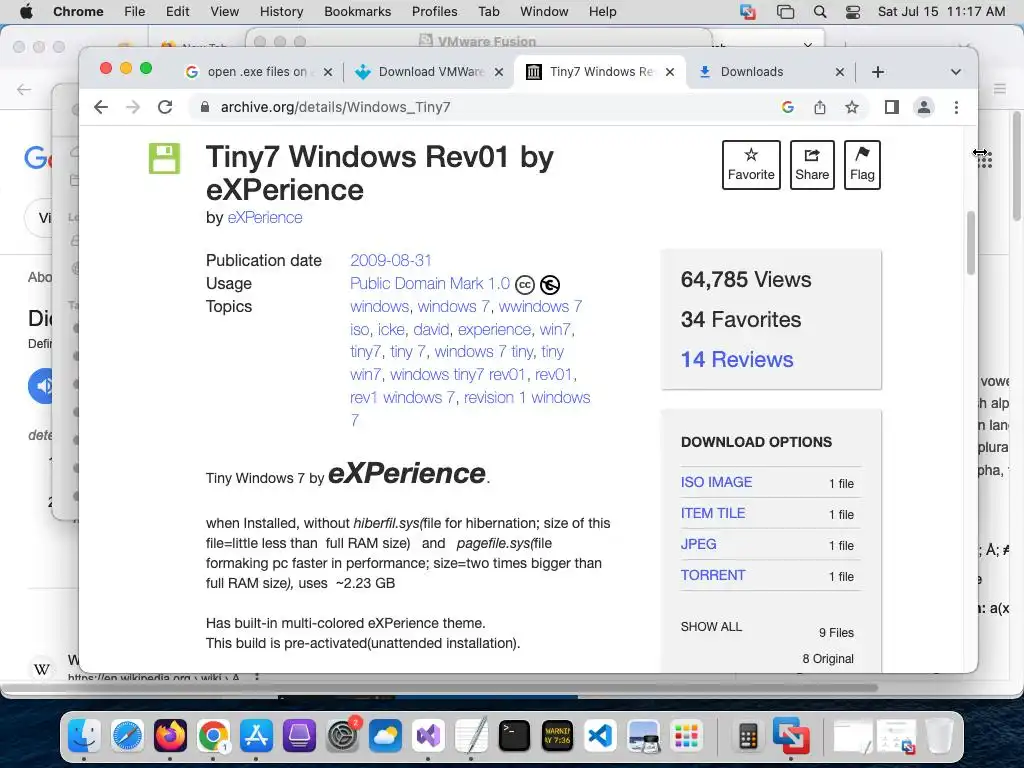Click the green floppy disk software icon
The height and width of the screenshot is (768, 1024).
(165, 158)
